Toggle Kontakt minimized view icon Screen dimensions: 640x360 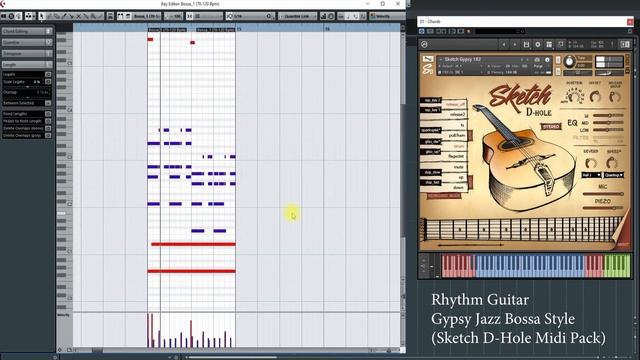560,44
